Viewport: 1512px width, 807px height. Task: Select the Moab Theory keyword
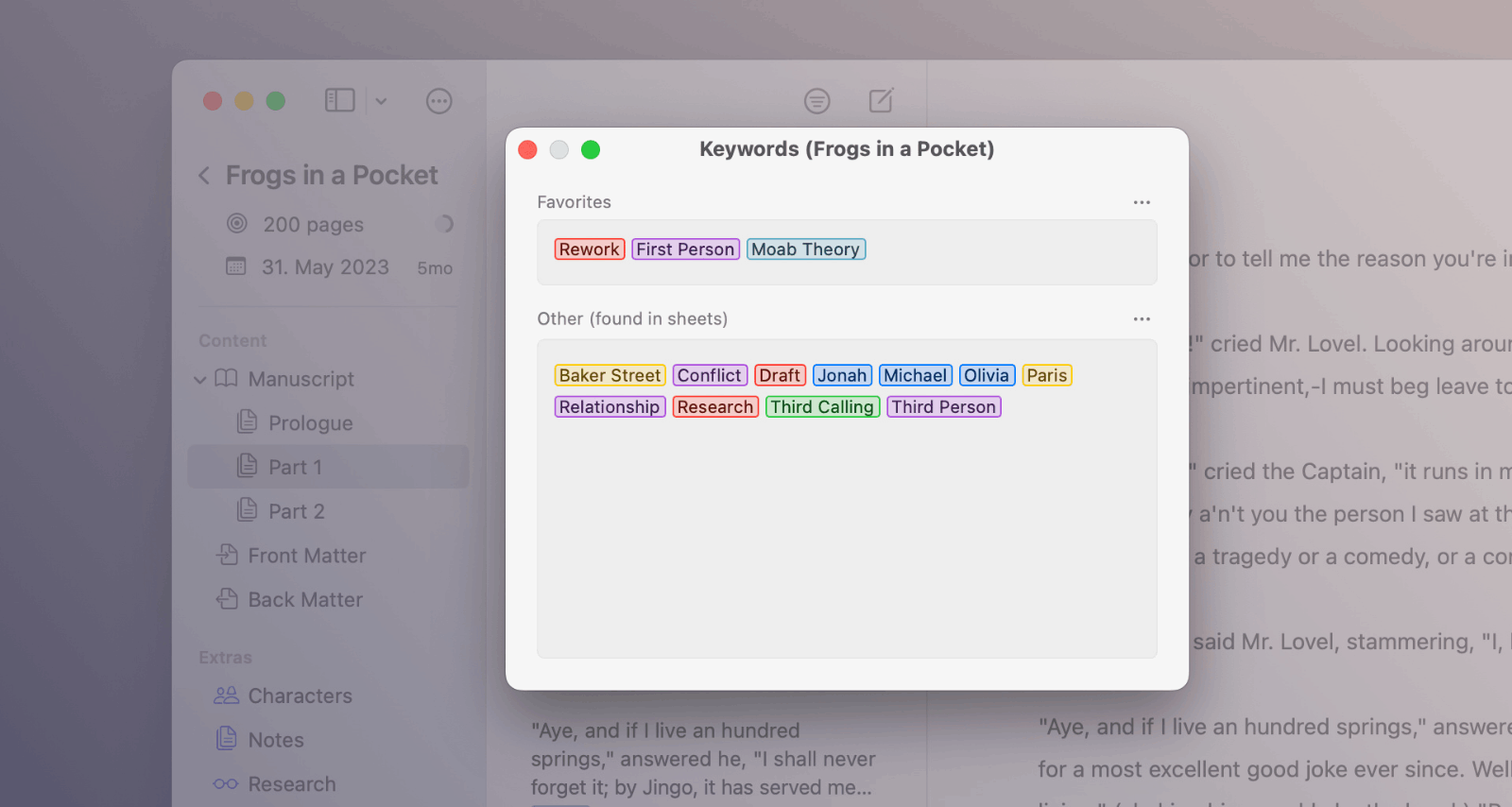point(805,249)
